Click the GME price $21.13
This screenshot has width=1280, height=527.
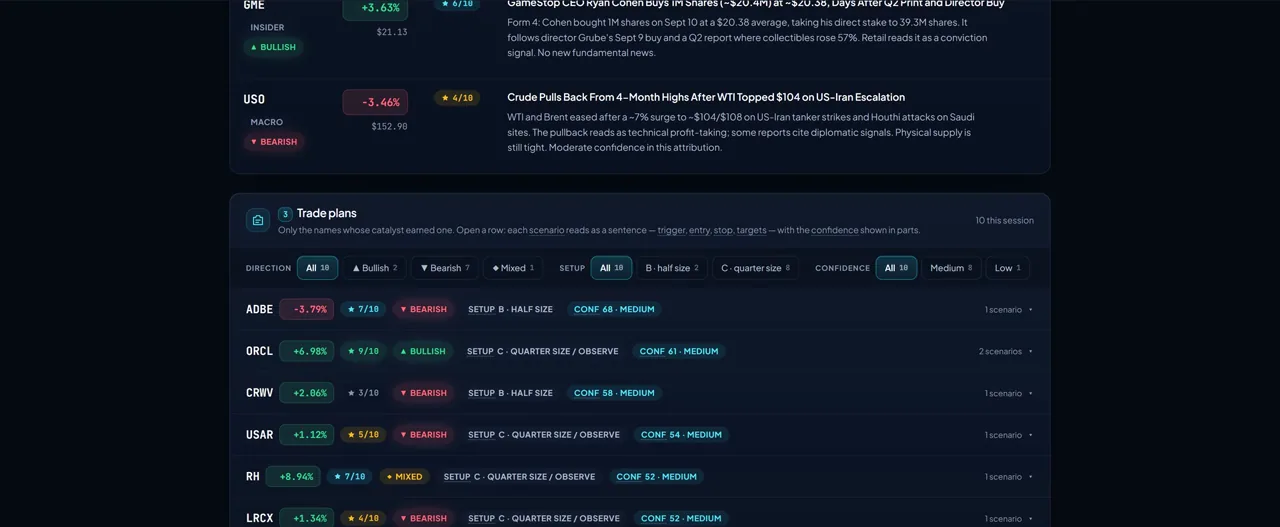coord(392,32)
